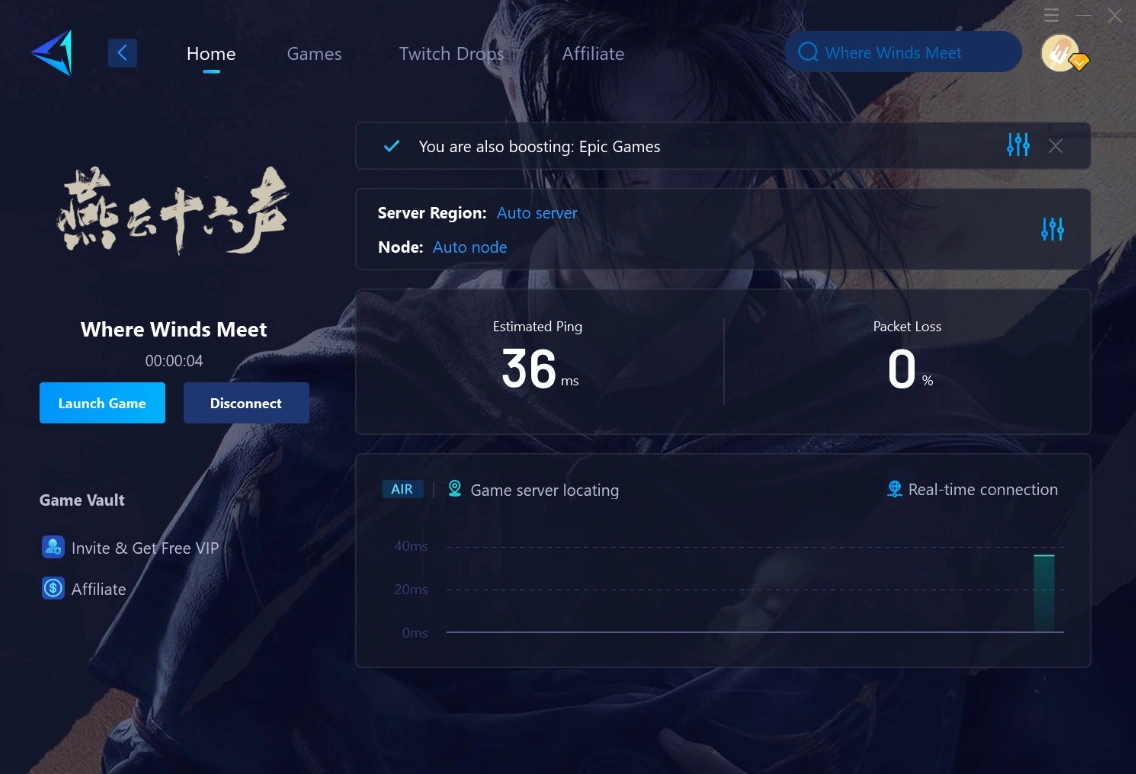Open the hamburger menu in title bar
The image size is (1136, 774).
click(x=1051, y=16)
